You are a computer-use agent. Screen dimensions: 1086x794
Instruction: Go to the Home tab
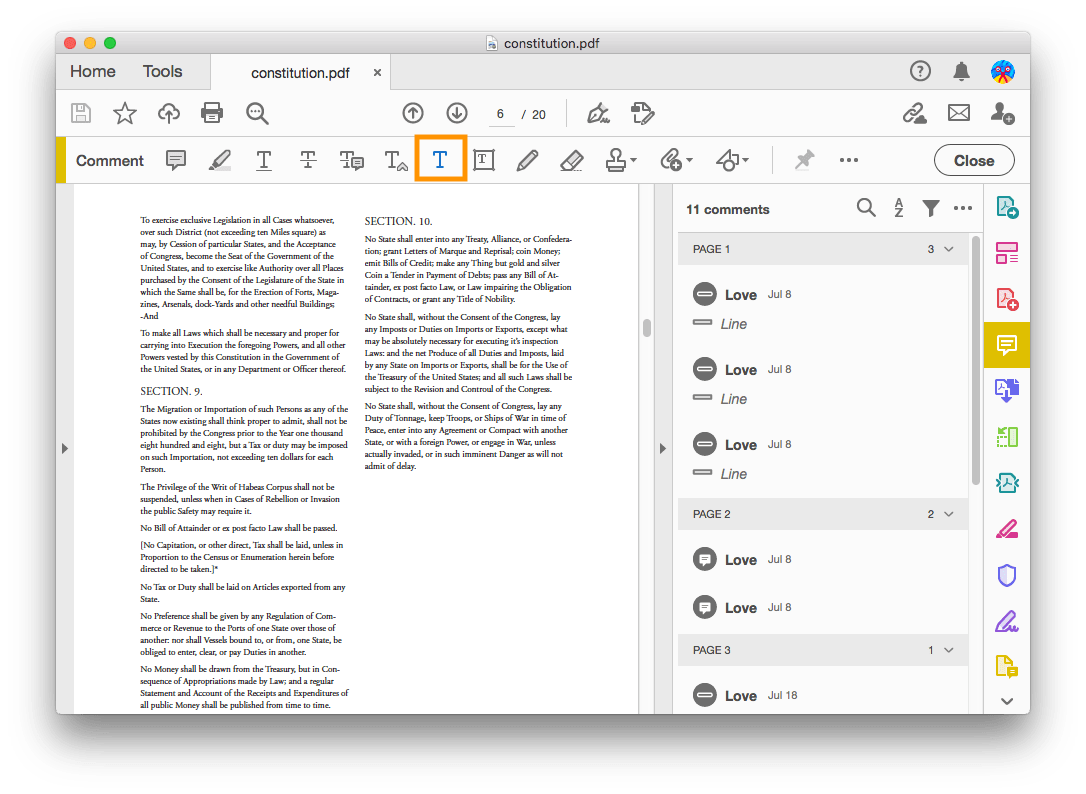point(92,71)
